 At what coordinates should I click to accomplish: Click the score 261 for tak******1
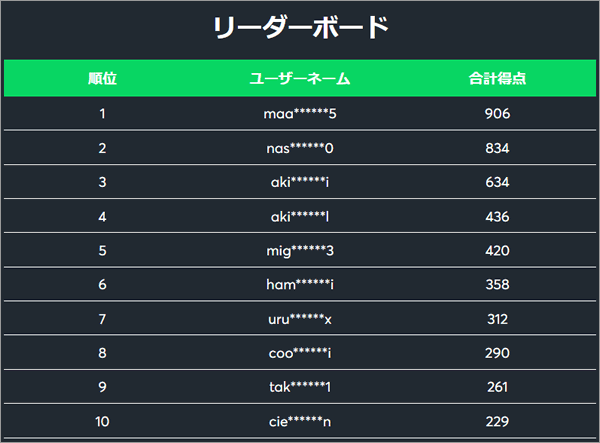pos(497,387)
